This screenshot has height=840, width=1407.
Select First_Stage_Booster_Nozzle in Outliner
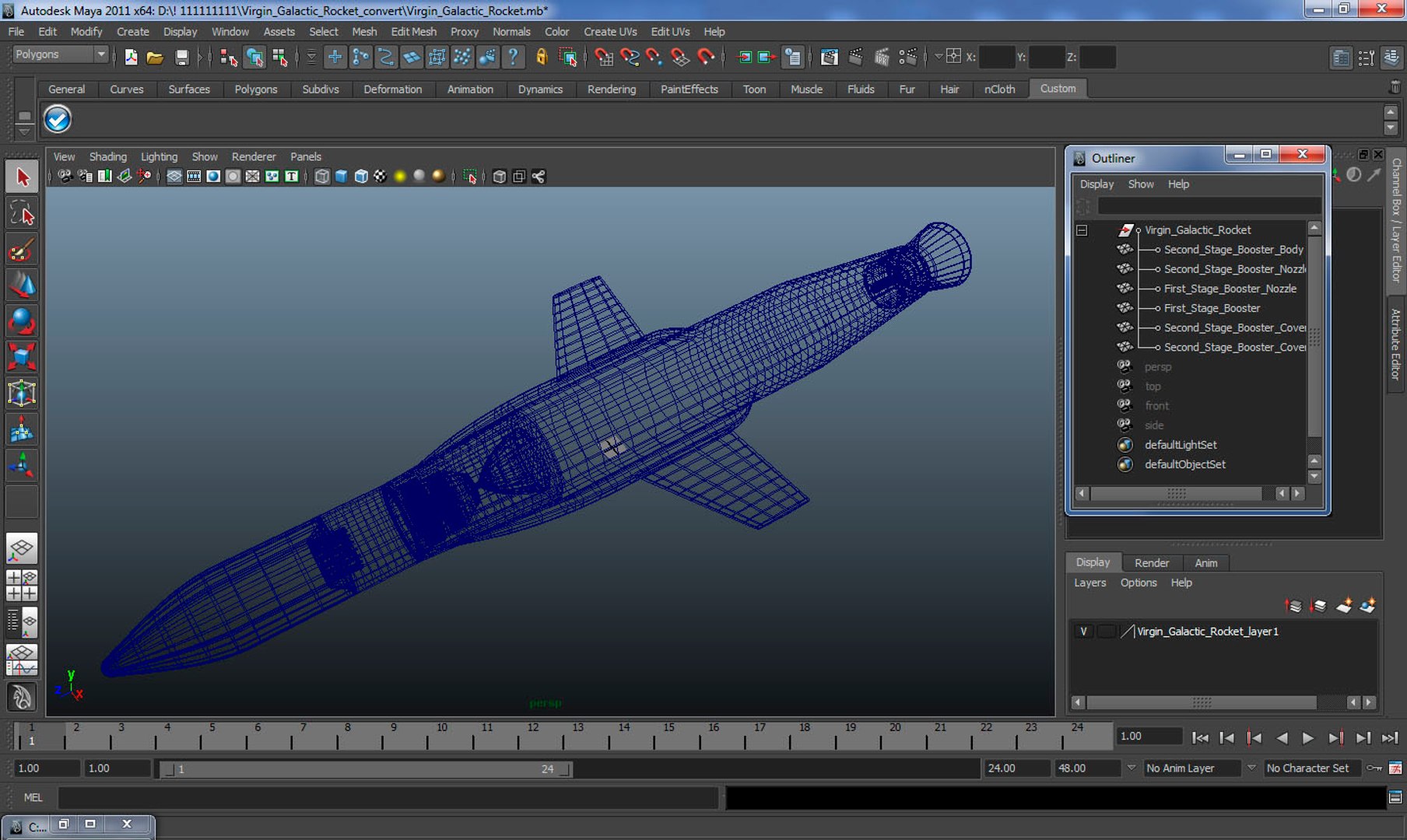(1230, 289)
